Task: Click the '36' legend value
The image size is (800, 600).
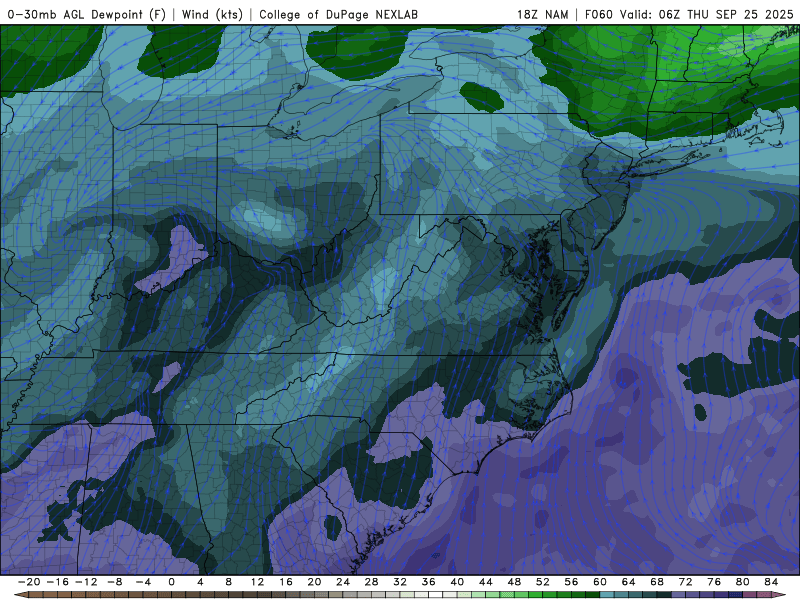Action: pyautogui.click(x=429, y=582)
